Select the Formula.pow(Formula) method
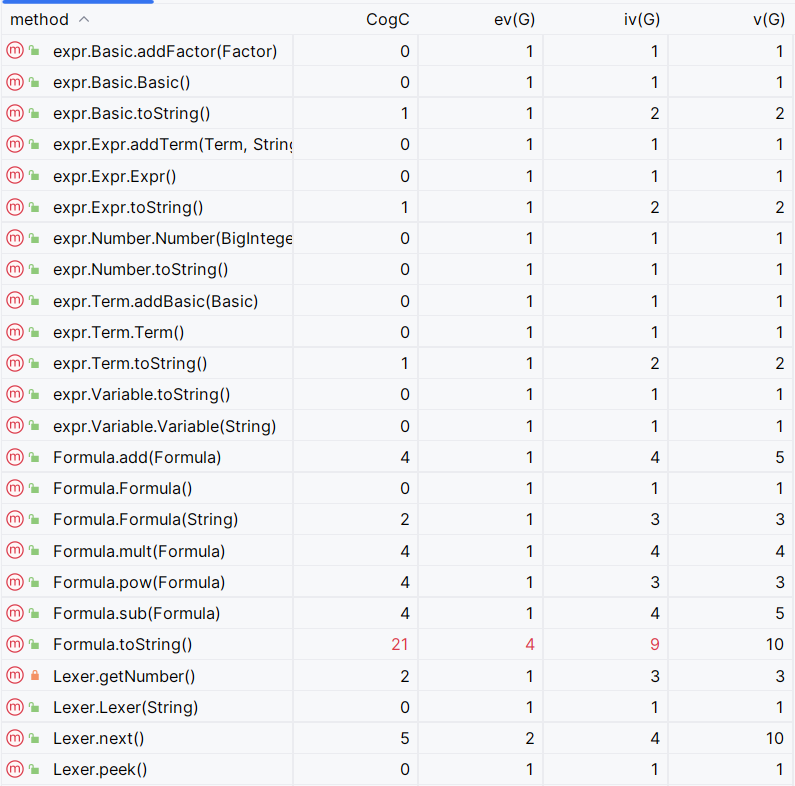The width and height of the screenshot is (795, 786). click(139, 583)
